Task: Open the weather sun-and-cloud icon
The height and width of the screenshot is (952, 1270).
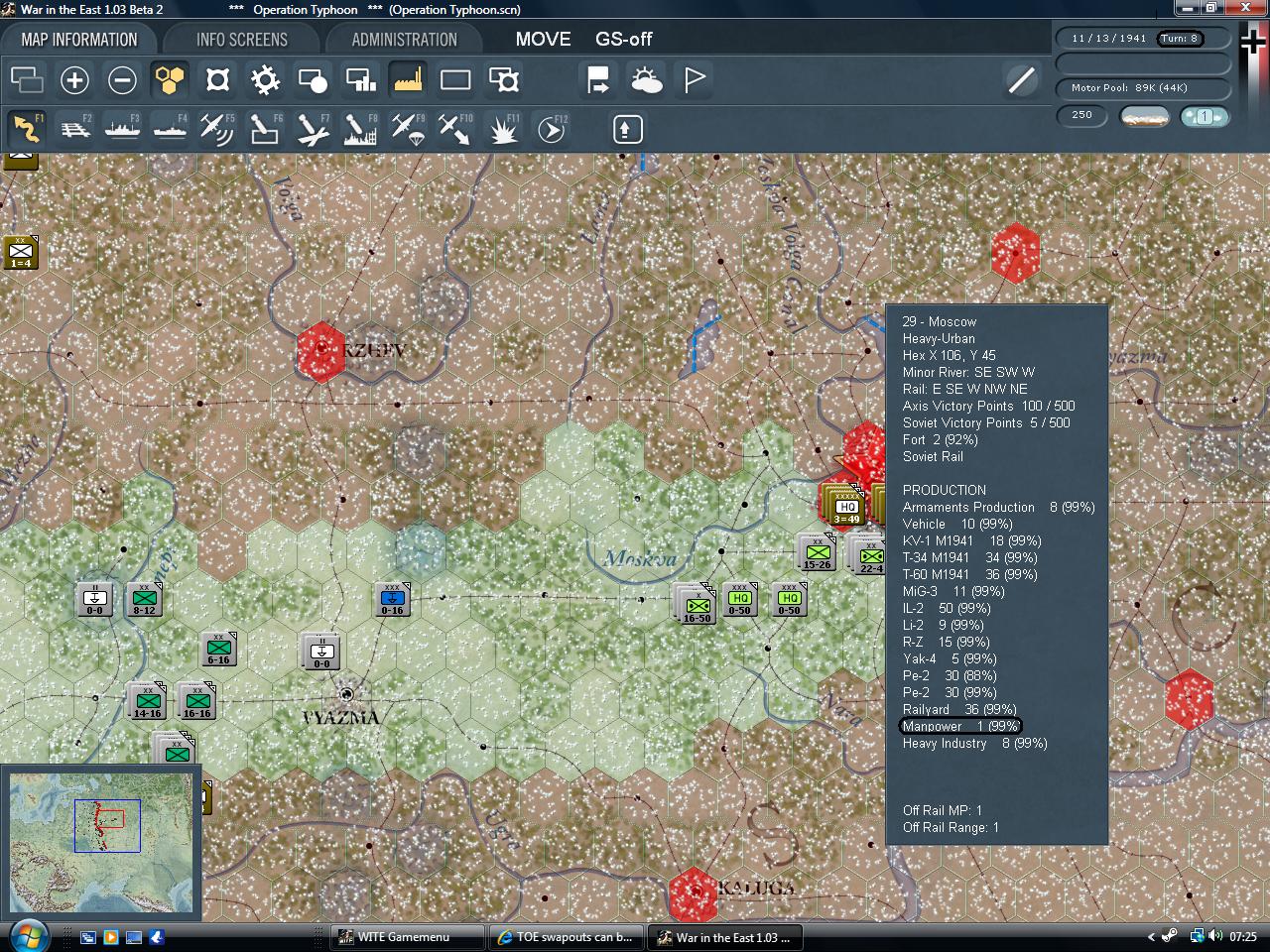Action: tap(646, 79)
